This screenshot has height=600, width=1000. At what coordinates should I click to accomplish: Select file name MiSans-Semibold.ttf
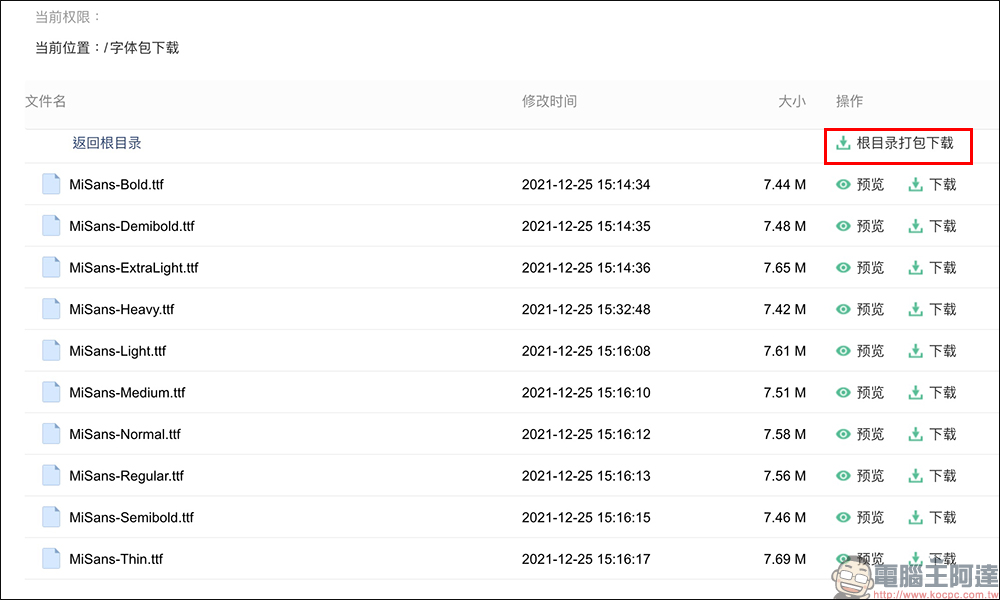tap(131, 517)
